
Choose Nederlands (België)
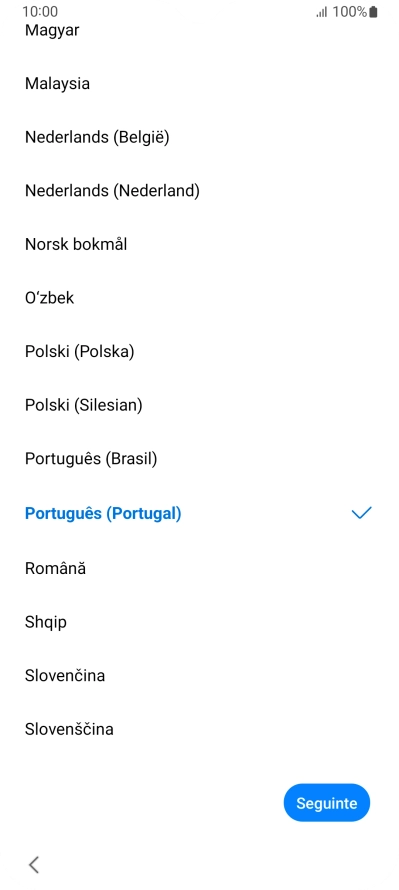click(199, 137)
